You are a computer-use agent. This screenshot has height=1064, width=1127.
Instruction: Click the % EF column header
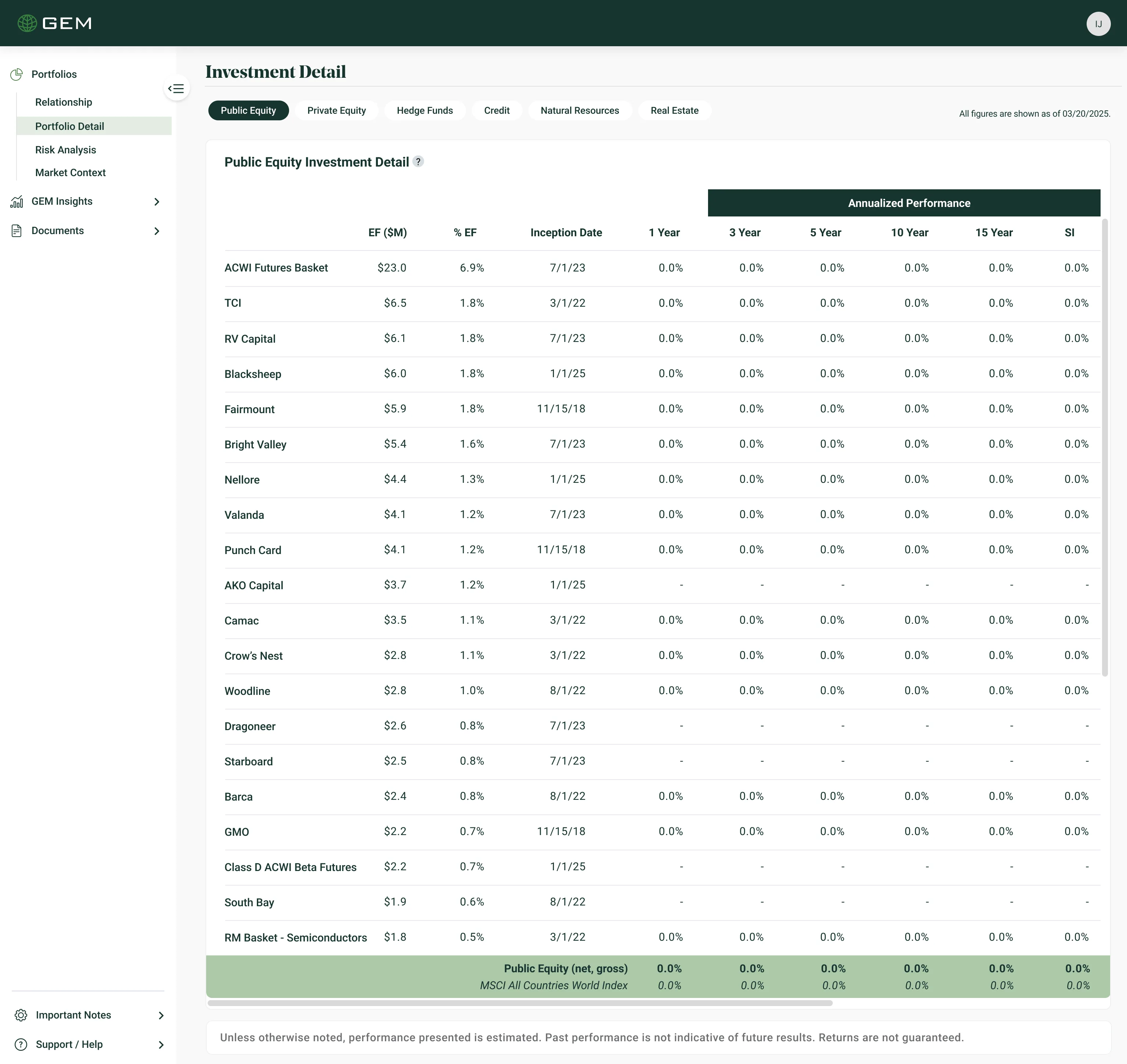point(465,233)
